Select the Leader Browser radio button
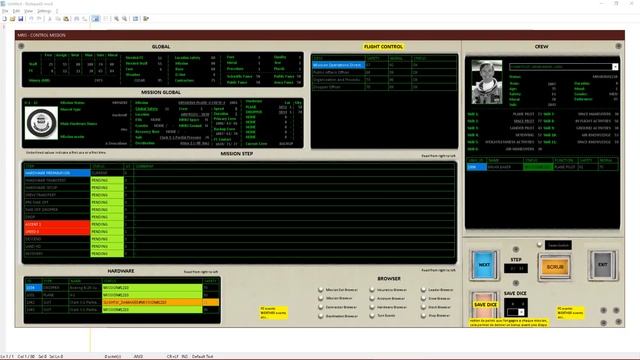The width and height of the screenshot is (640, 360). [x=423, y=290]
